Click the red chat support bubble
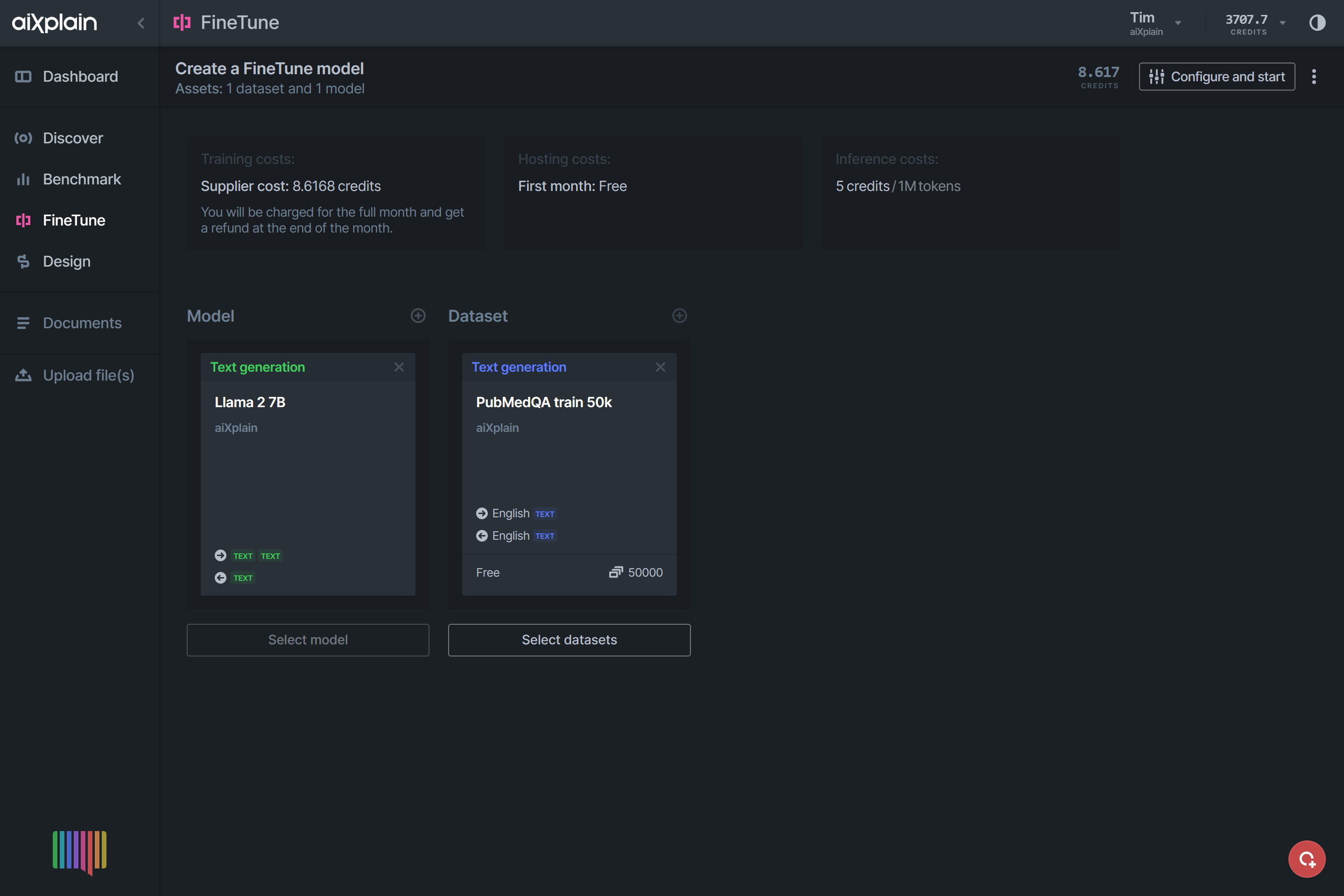 click(x=1306, y=858)
